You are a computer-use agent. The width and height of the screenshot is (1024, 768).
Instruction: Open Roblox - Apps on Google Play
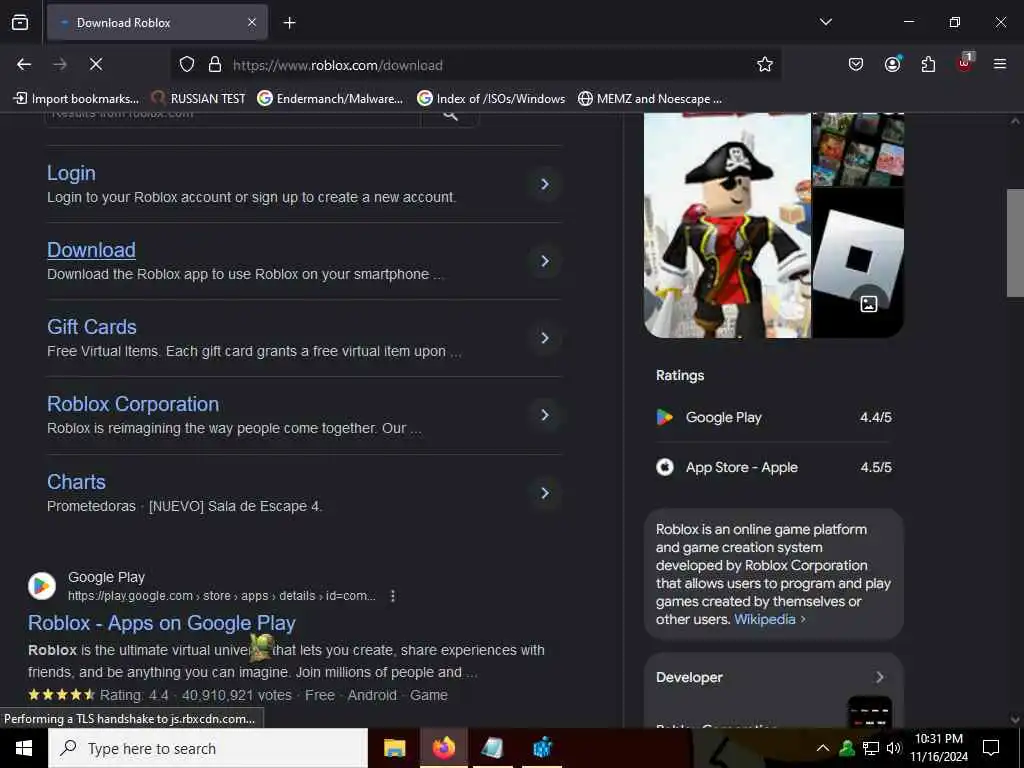click(162, 623)
